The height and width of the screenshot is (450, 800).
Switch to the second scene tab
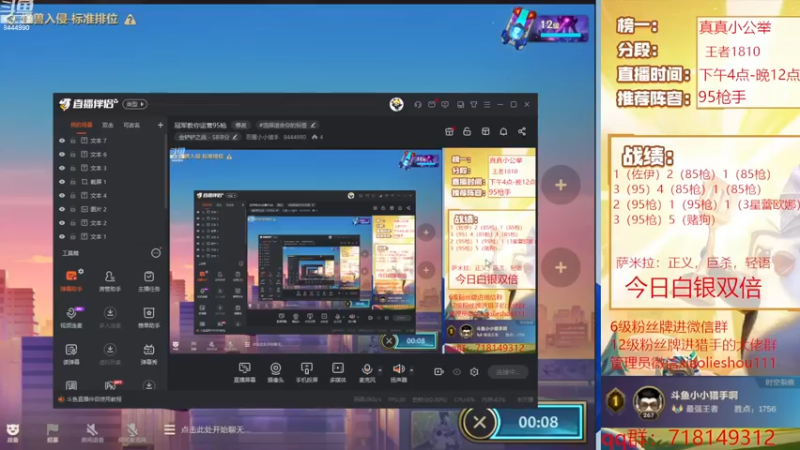(108, 125)
